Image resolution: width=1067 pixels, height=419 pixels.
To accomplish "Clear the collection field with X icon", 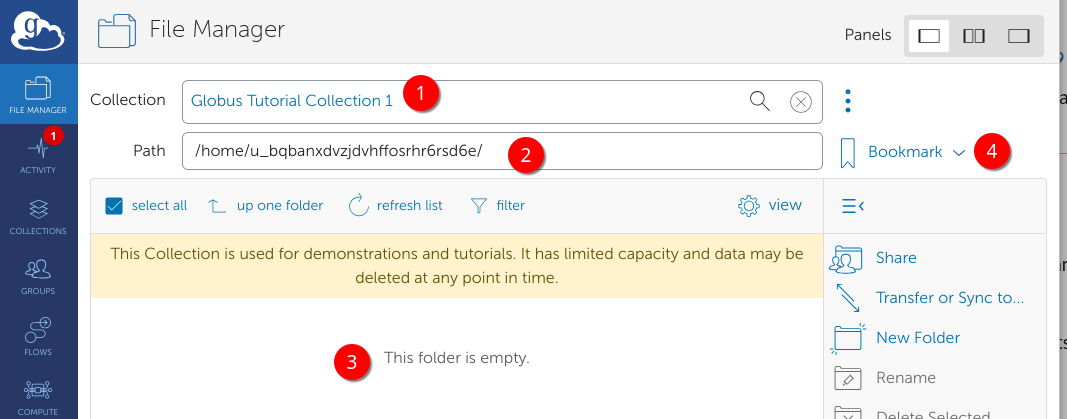I will pyautogui.click(x=799, y=100).
